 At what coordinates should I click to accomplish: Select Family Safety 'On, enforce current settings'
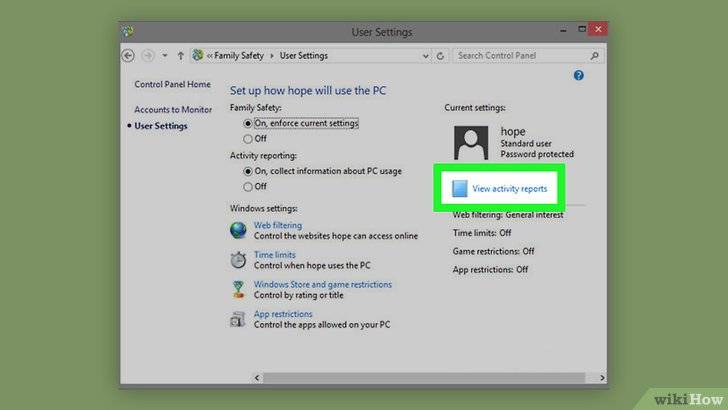click(247, 123)
